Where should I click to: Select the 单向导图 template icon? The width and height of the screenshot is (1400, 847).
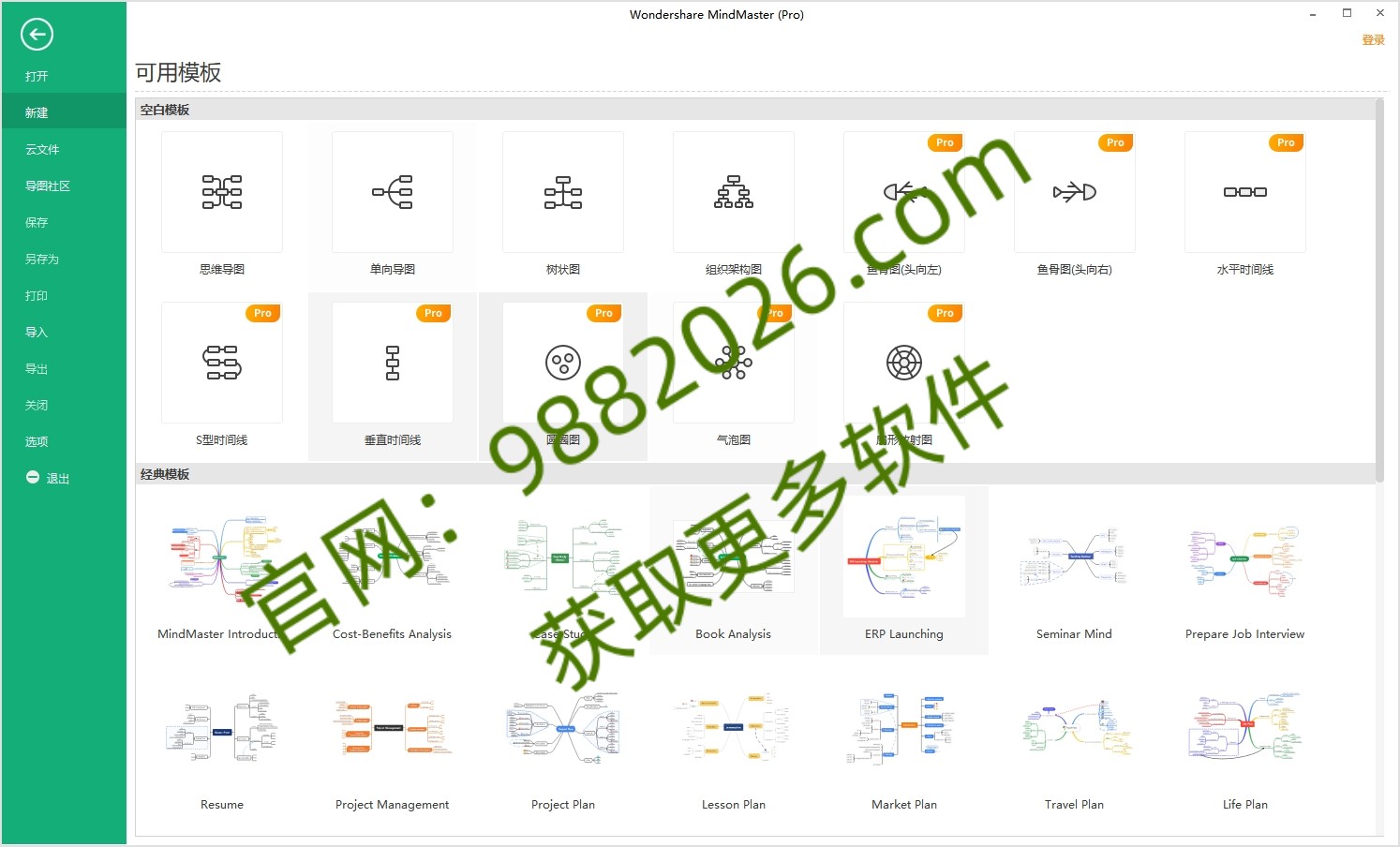coord(393,192)
